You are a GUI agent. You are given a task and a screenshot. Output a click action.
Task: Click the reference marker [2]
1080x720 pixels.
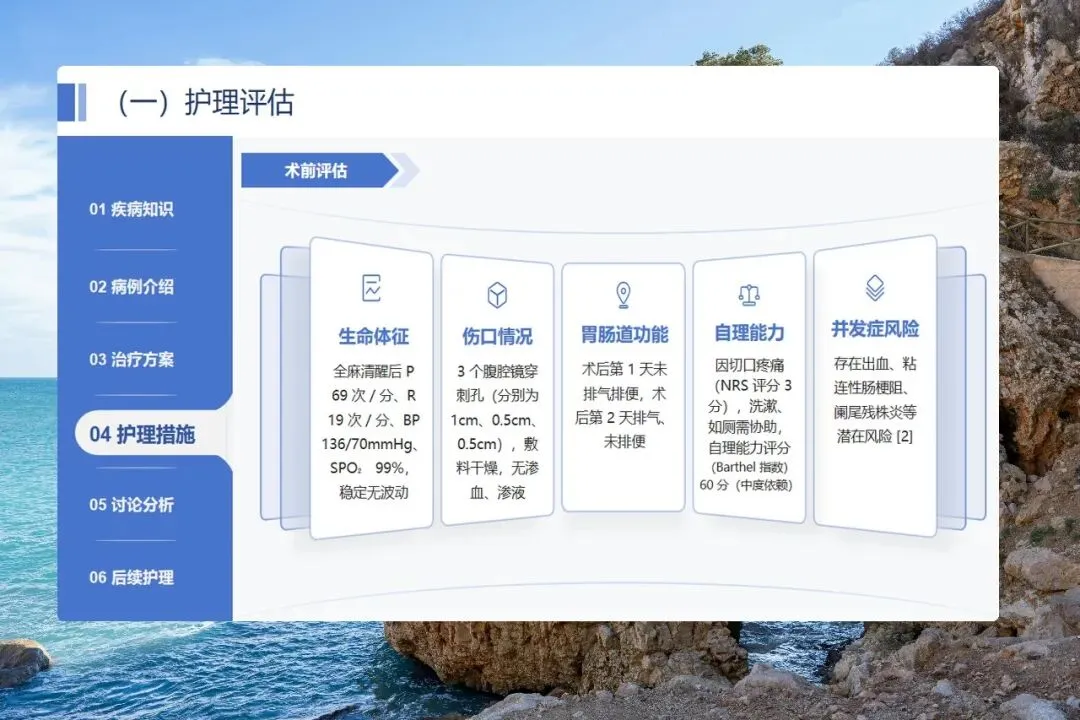[x=904, y=436]
